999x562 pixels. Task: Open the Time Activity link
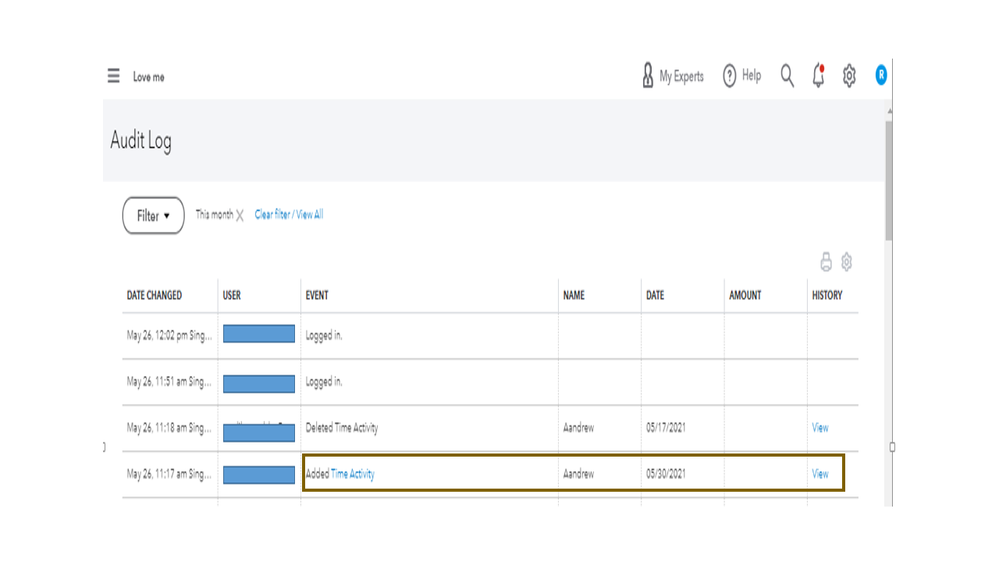point(353,474)
